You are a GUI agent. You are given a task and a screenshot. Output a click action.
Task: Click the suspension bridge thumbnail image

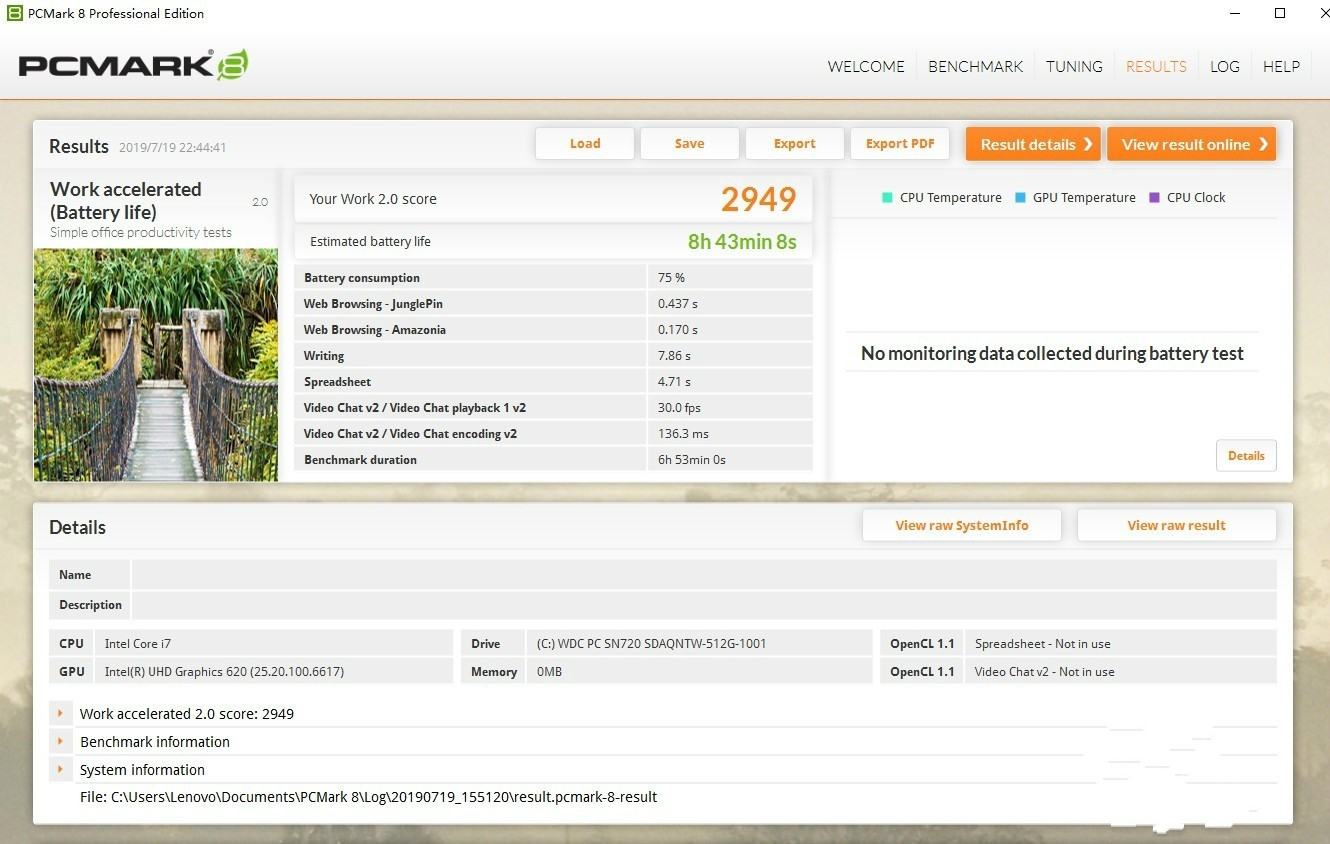156,365
